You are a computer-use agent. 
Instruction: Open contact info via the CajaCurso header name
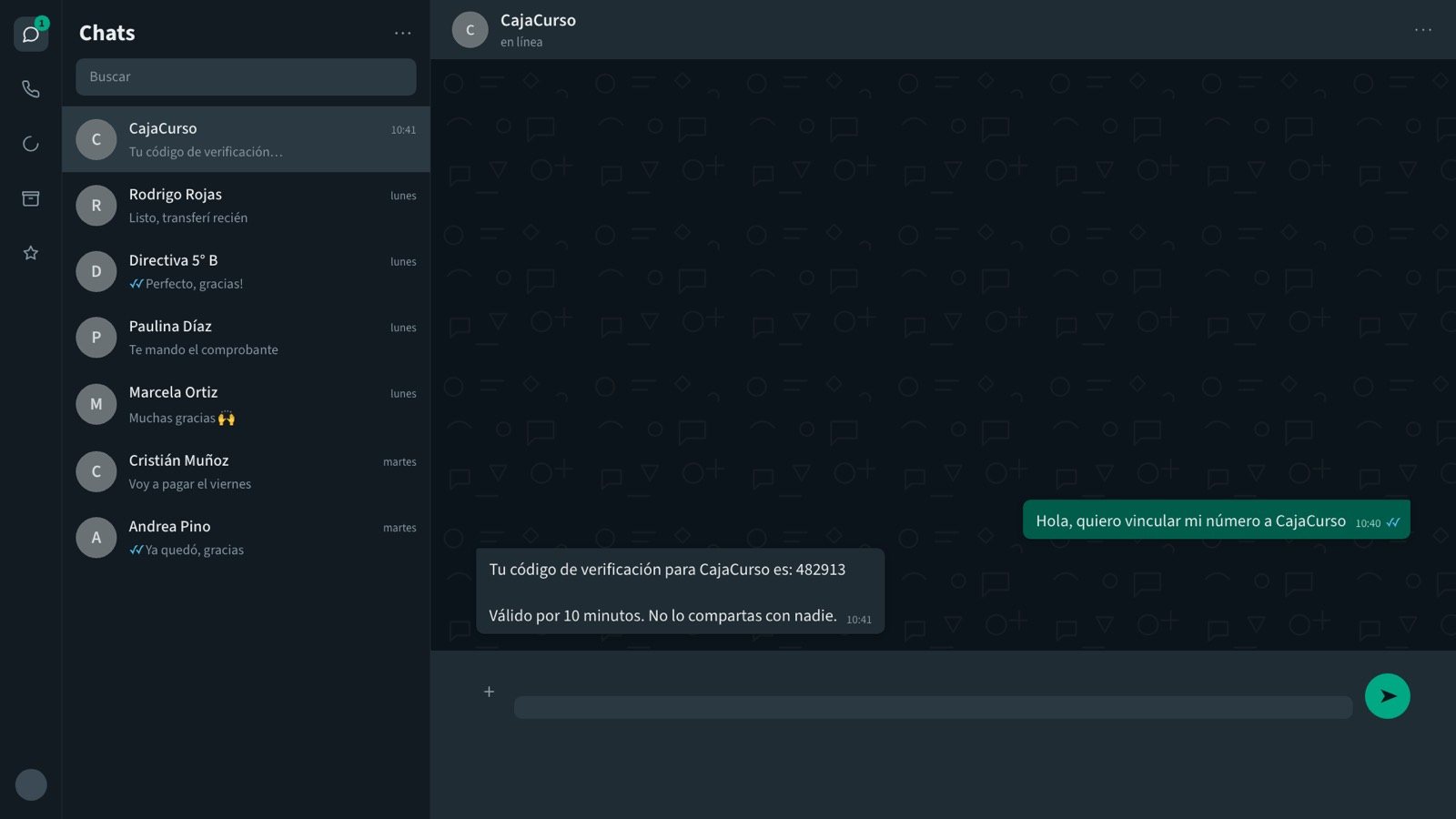(x=538, y=20)
